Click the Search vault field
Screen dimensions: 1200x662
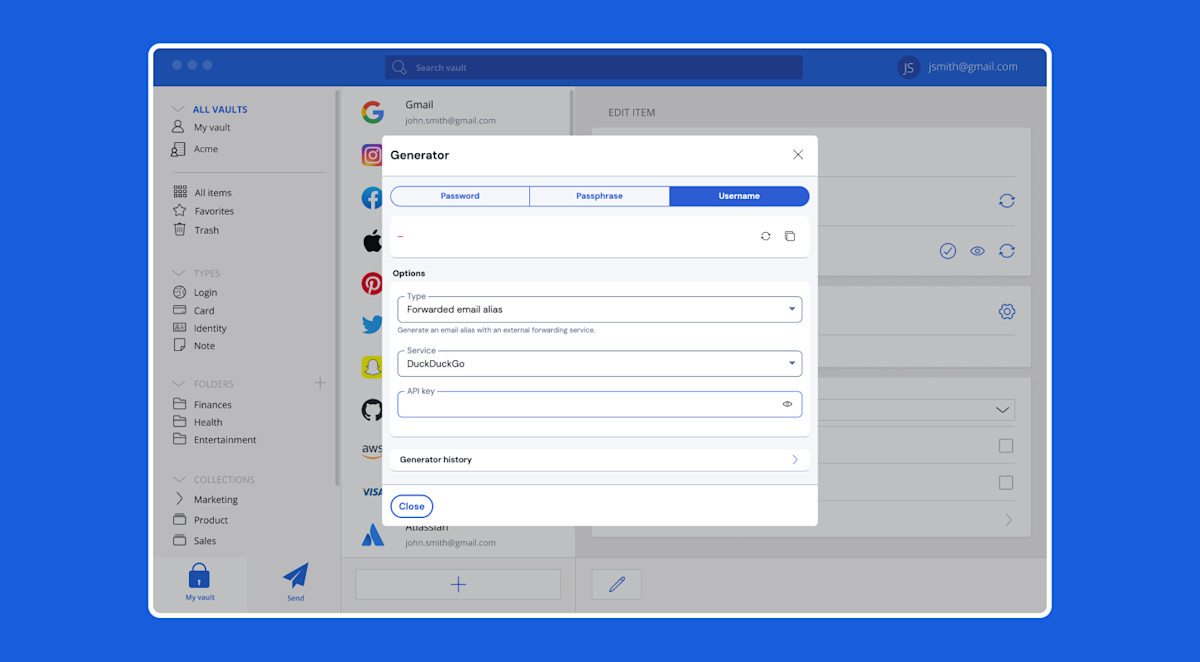click(594, 67)
